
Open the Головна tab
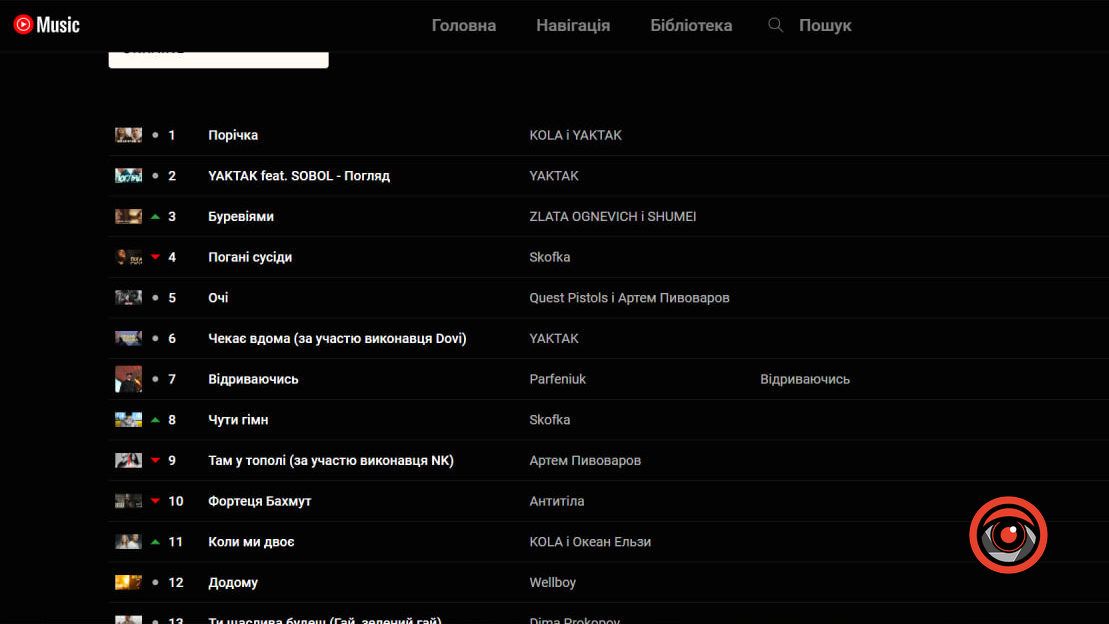463,25
